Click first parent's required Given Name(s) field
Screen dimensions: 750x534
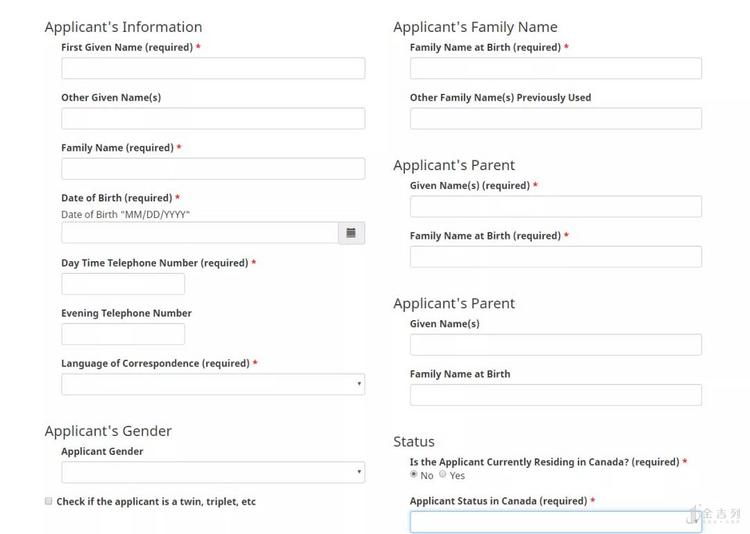pos(555,206)
